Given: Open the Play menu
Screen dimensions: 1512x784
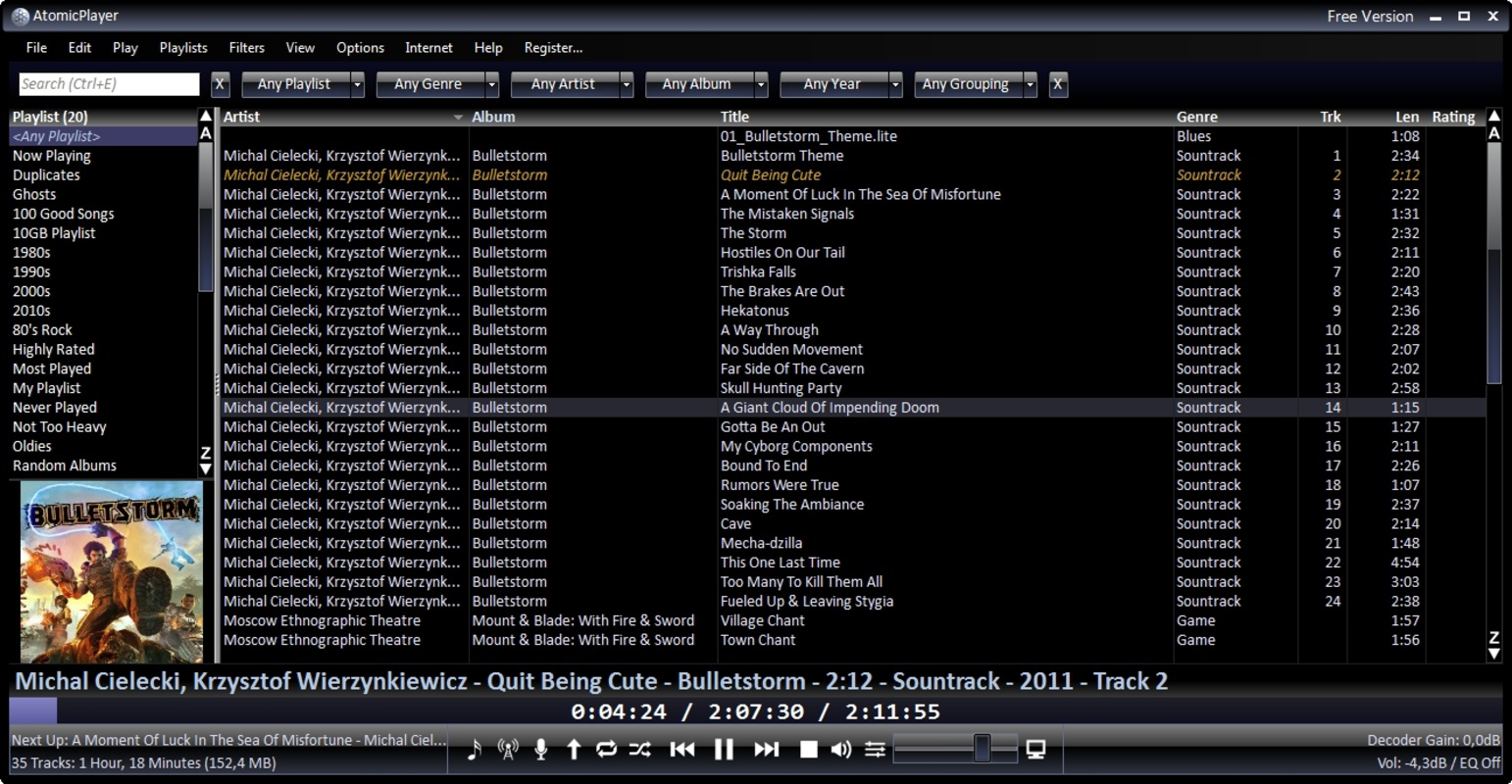Looking at the screenshot, I should coord(126,47).
